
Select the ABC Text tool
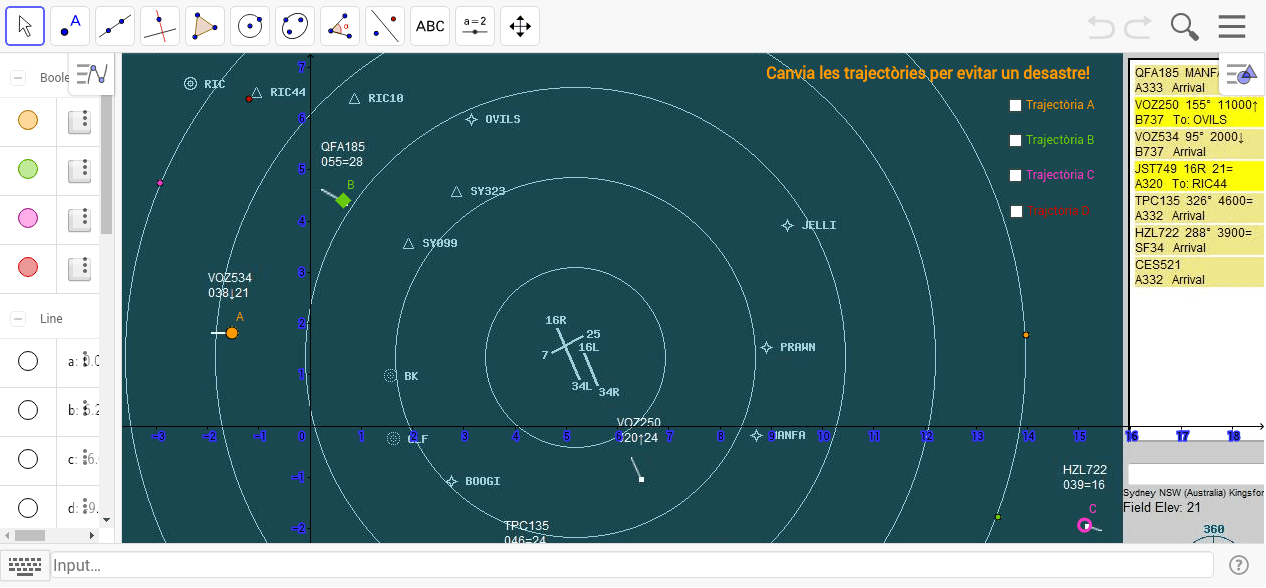click(x=430, y=26)
